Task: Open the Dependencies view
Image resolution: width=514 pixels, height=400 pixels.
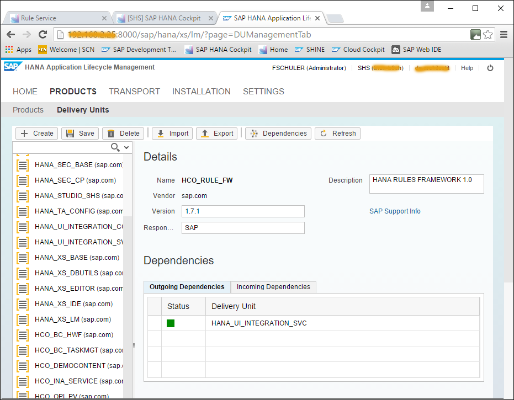Action: (279, 133)
